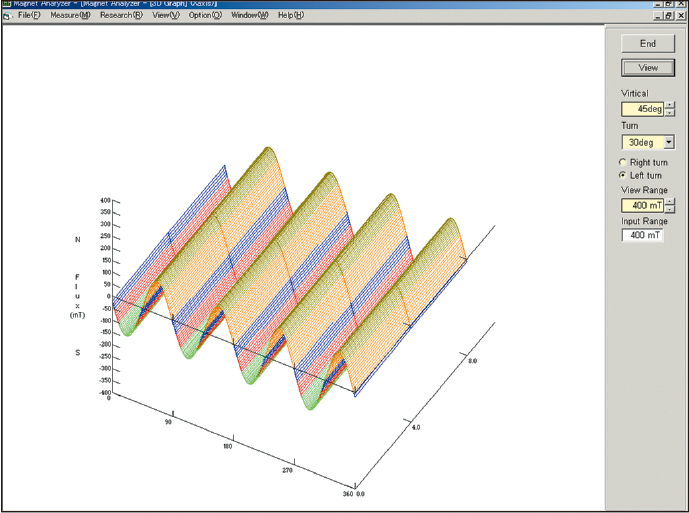Click the Magnet Analyzer title bar icon
The image size is (690, 513).
(6, 3)
